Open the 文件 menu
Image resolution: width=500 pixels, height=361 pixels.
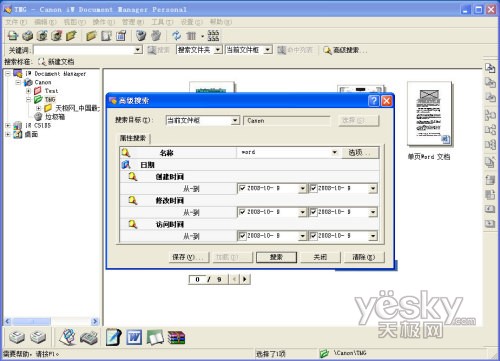pyautogui.click(x=16, y=22)
